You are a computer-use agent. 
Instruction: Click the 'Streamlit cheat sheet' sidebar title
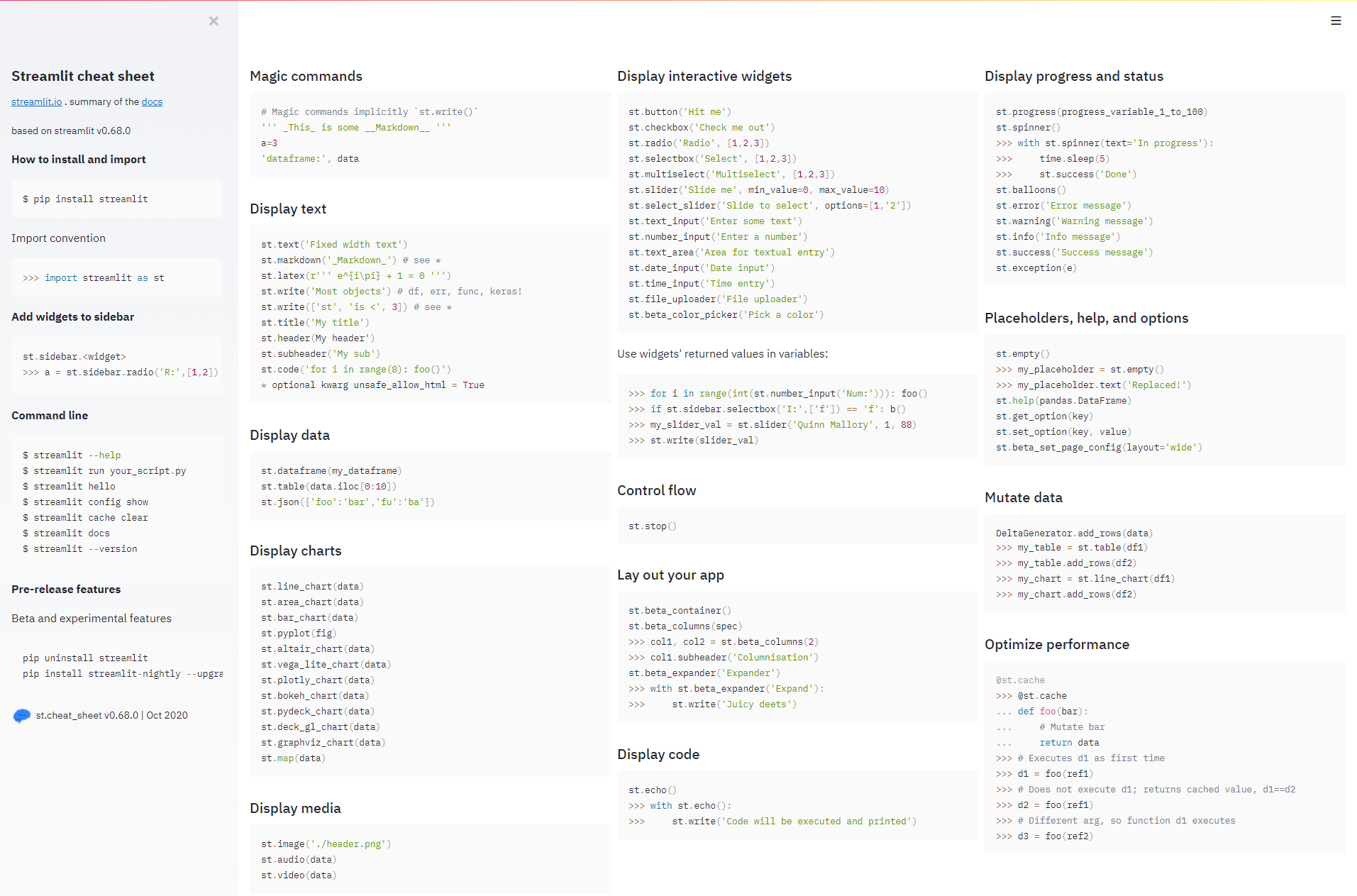(83, 76)
